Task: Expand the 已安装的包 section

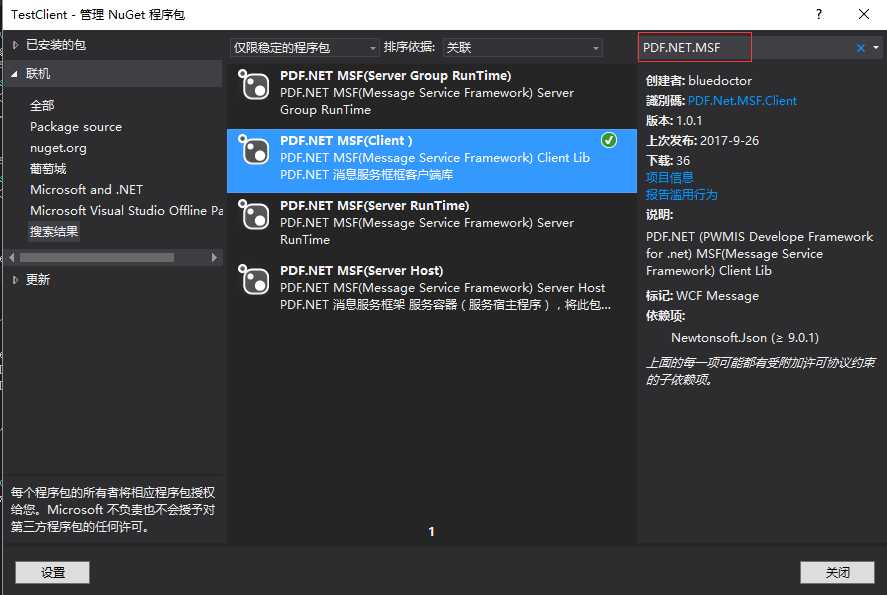Action: [x=16, y=45]
